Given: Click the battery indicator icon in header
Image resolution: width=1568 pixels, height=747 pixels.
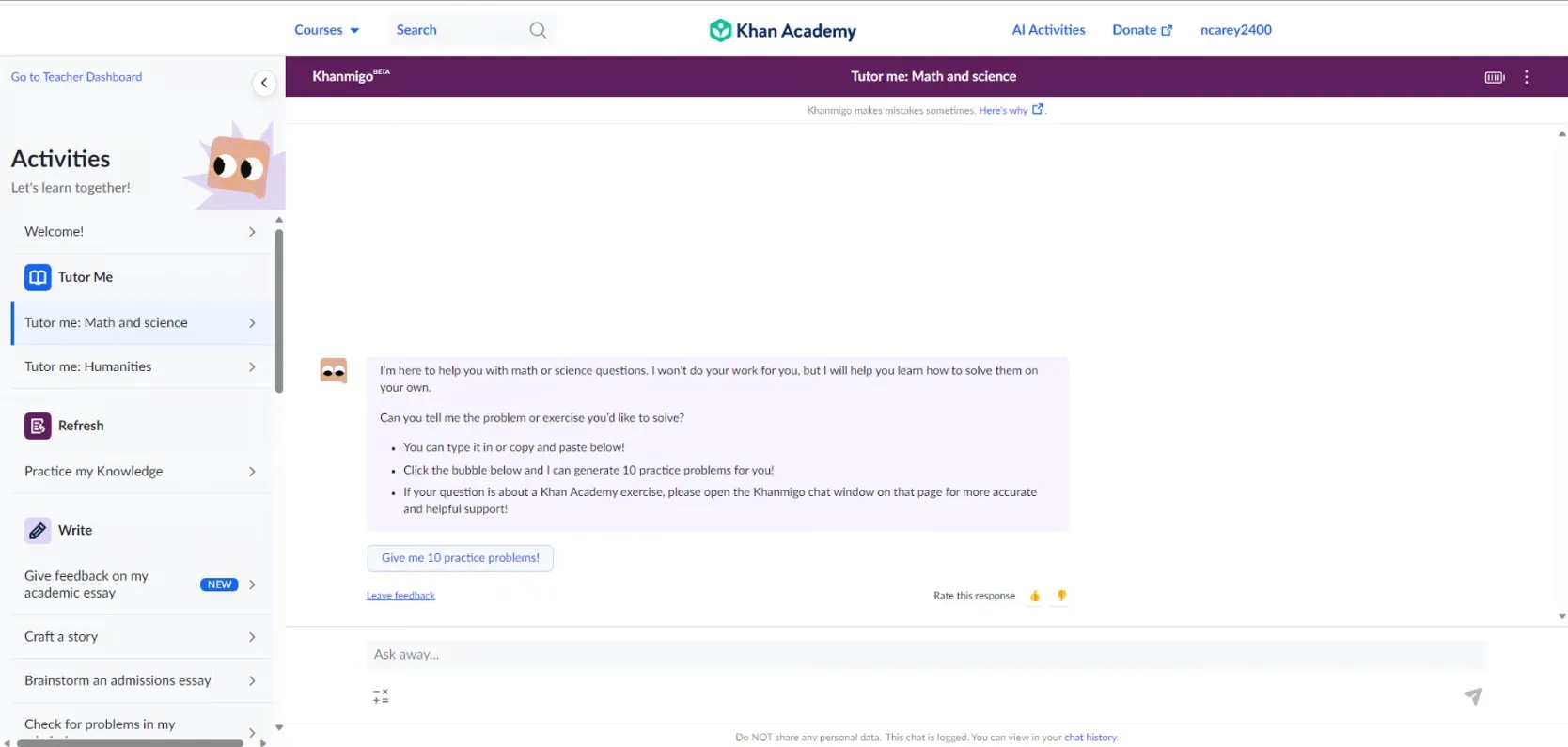Looking at the screenshot, I should 1494,77.
